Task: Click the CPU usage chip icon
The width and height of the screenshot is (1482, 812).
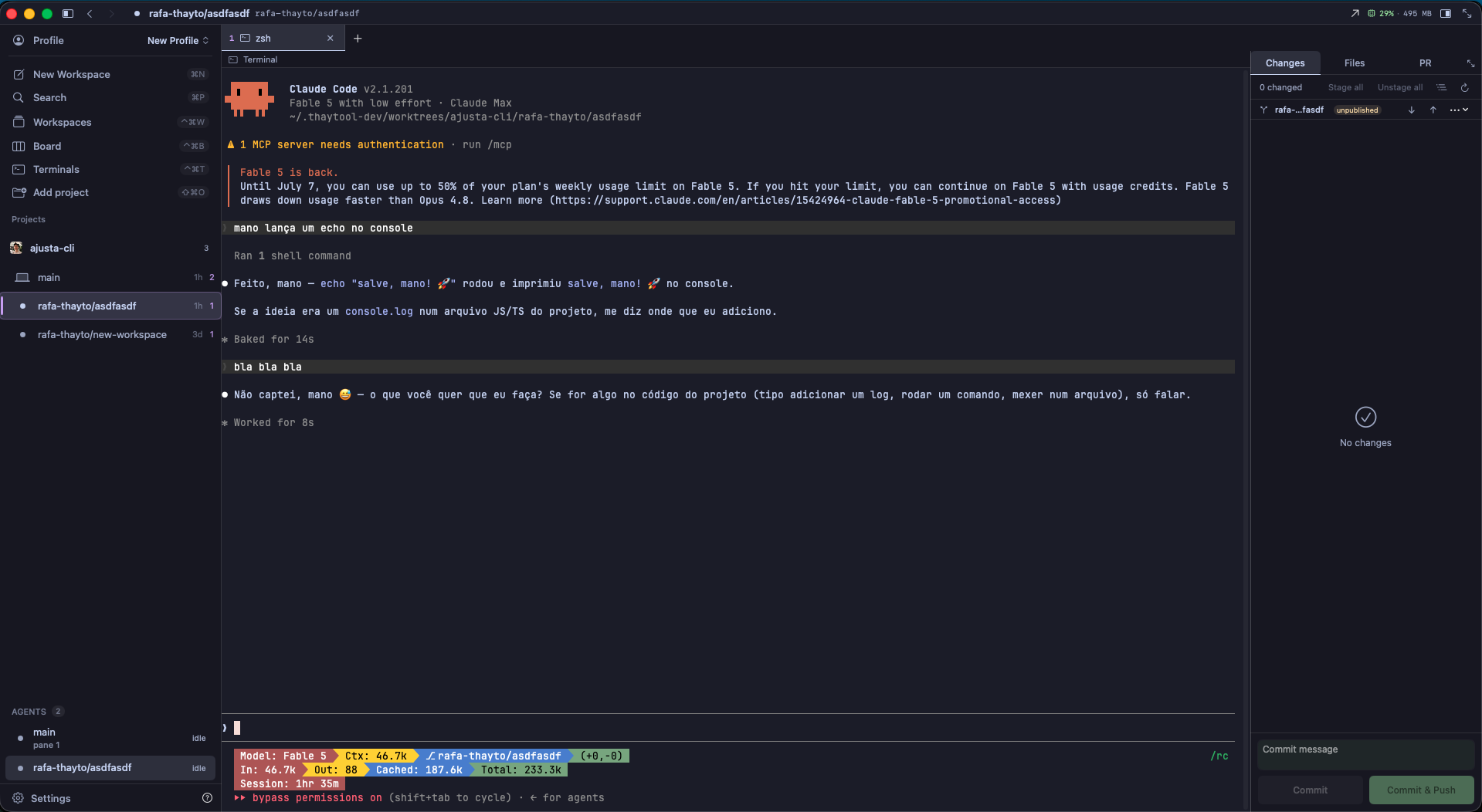Action: point(1372,13)
